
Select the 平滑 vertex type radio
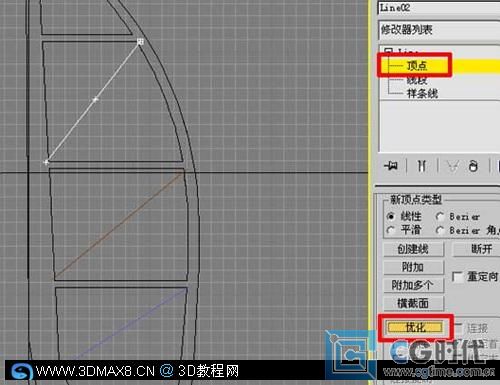[391, 230]
